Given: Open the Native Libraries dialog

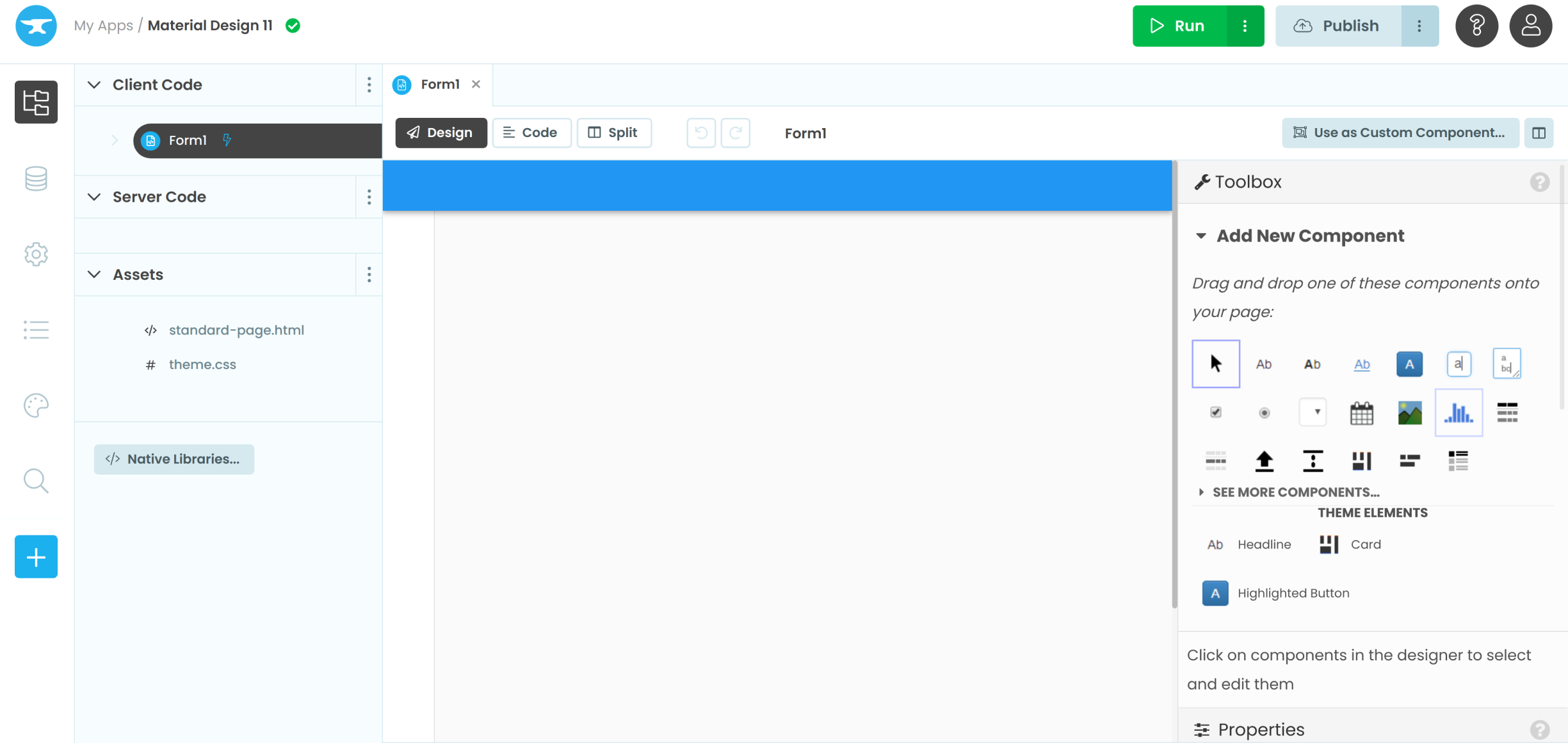Looking at the screenshot, I should 174,459.
